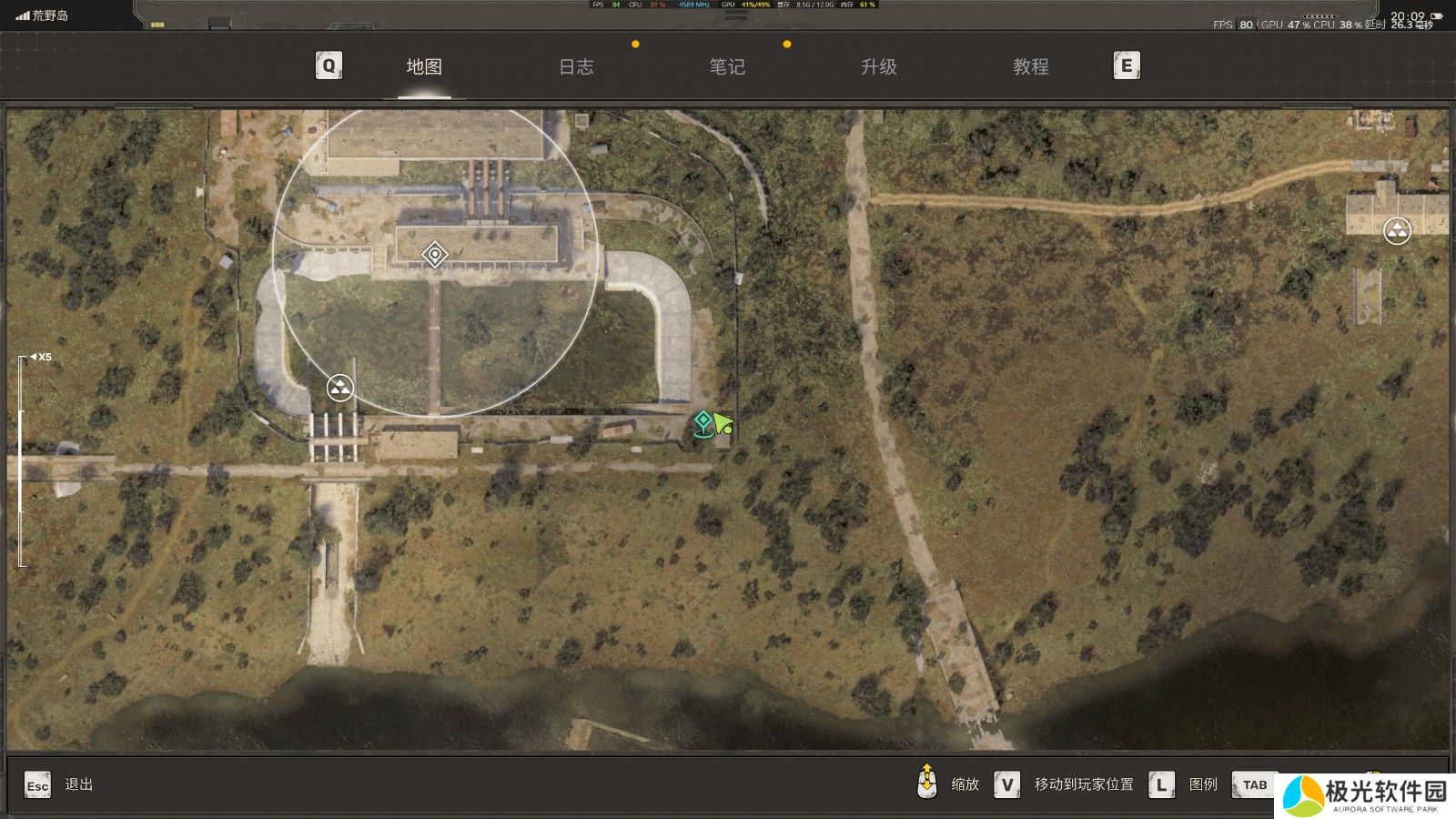Screen dimensions: 1456x819
Task: Switch to the 笔记 (Notes) tab
Action: pos(727,66)
